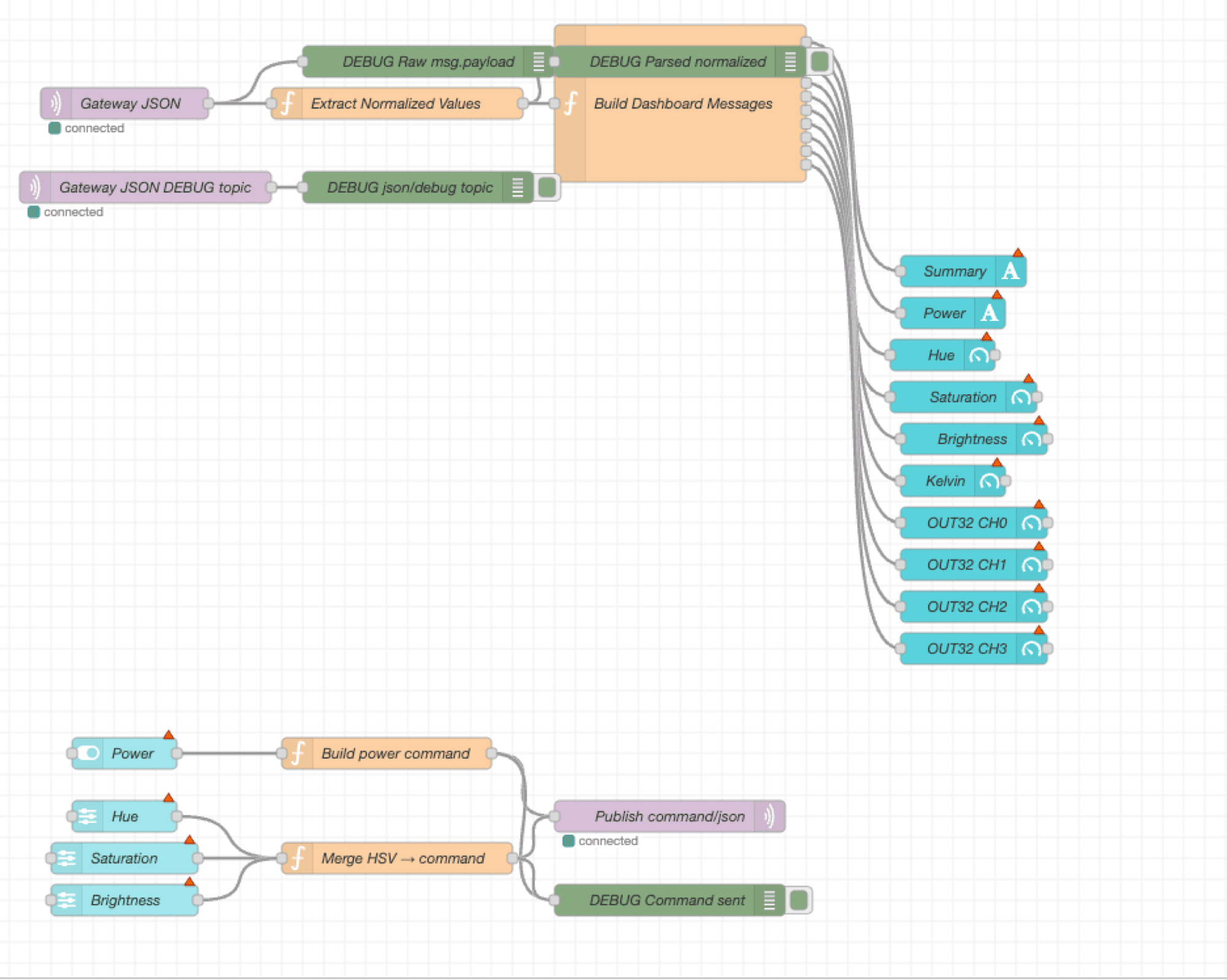Select the Summary node label
1227x980 pixels.
click(955, 272)
